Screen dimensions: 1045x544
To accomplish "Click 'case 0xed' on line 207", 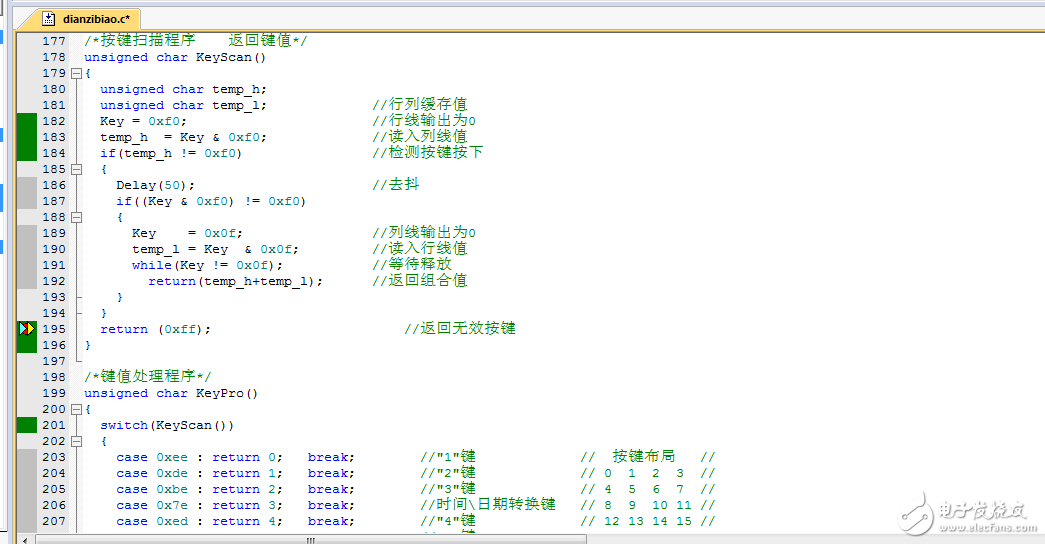I will [152, 521].
